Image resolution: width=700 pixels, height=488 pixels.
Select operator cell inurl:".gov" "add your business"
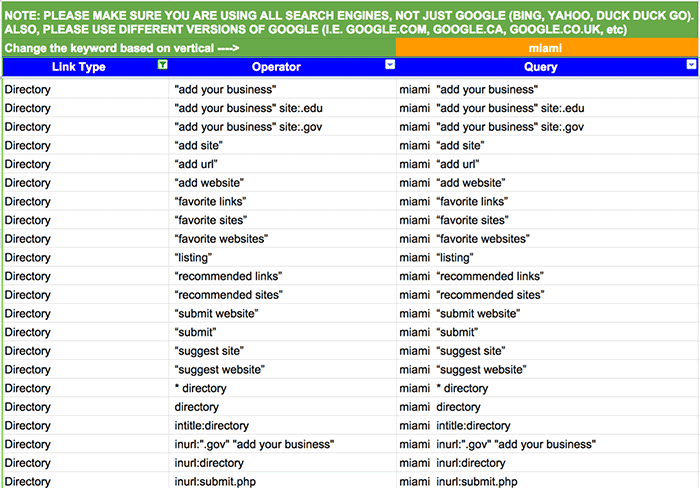(x=283, y=444)
